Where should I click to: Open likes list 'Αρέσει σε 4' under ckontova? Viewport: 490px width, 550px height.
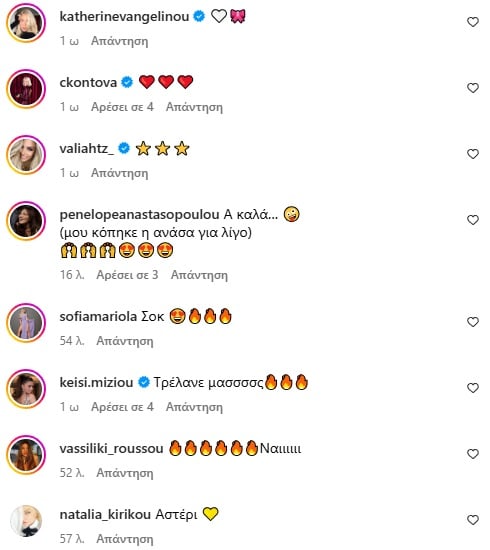[x=122, y=107]
